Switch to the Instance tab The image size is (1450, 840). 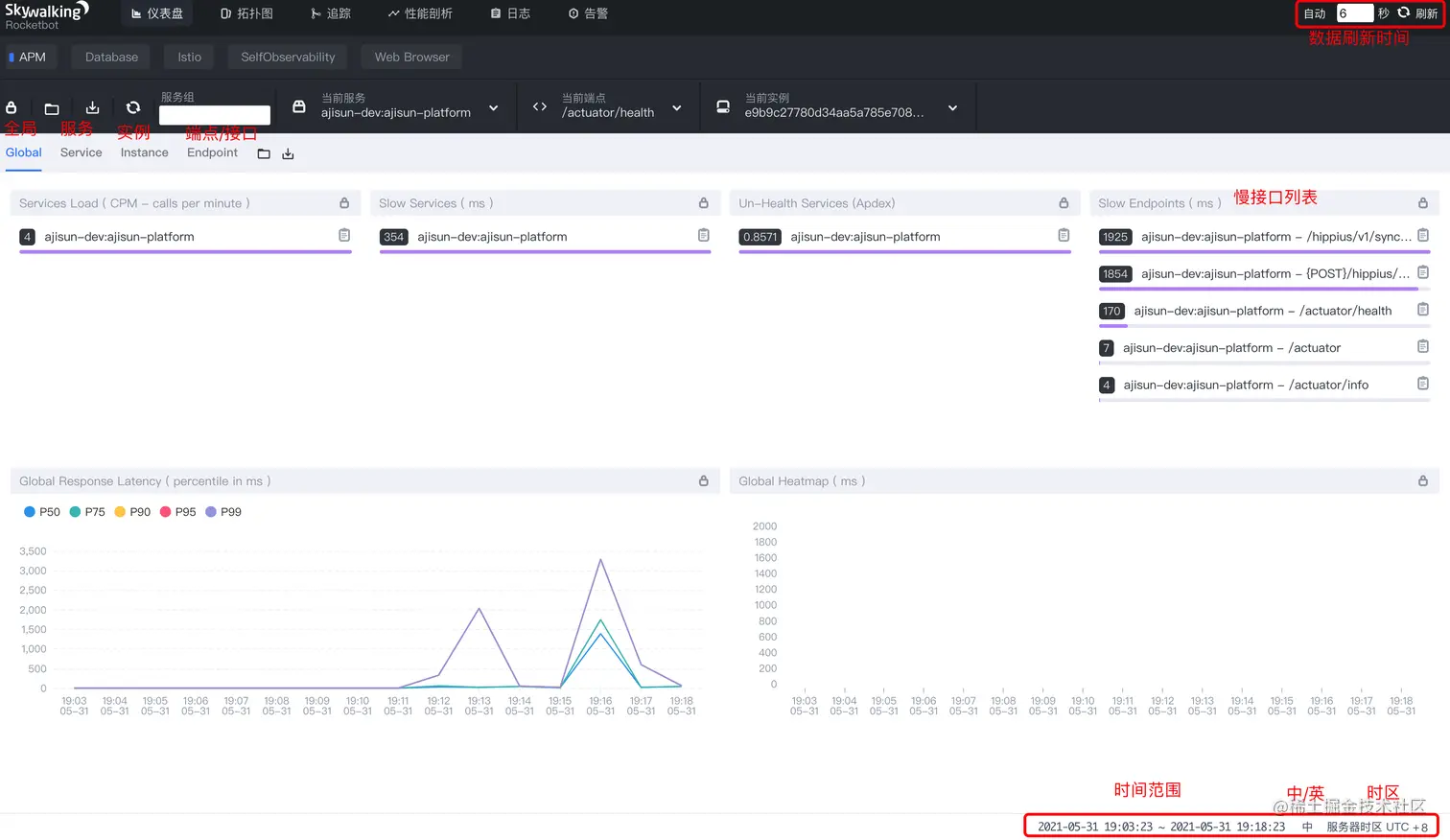(144, 152)
